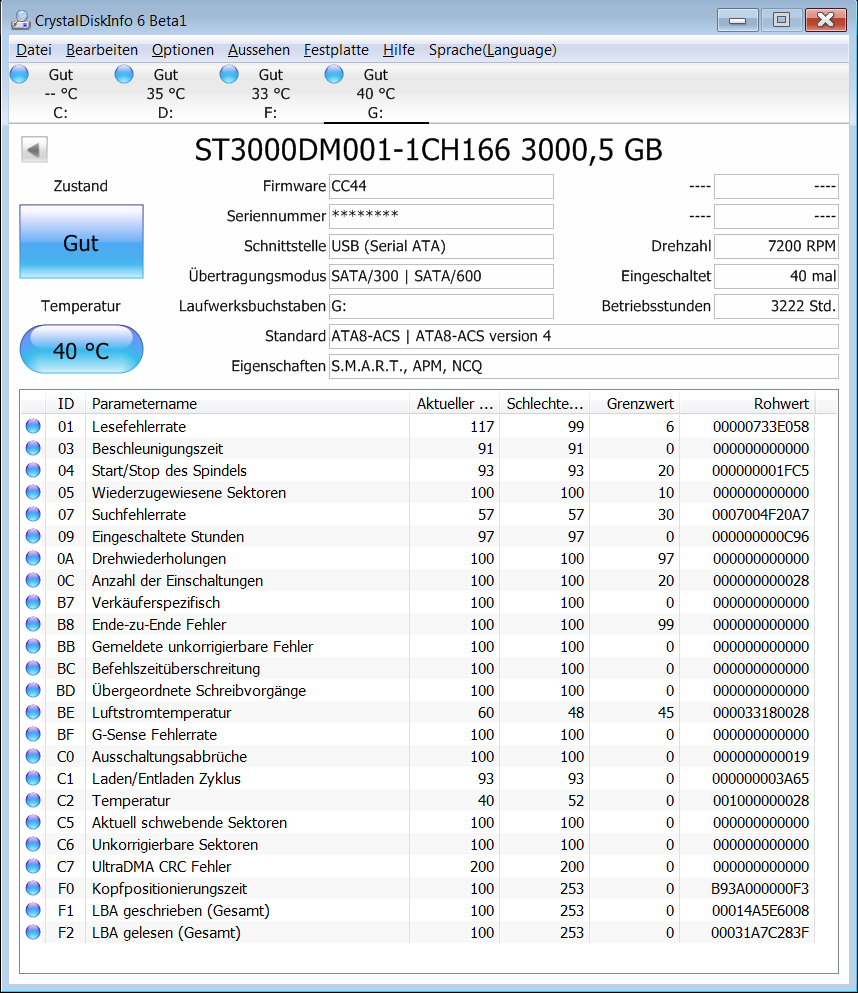This screenshot has width=858, height=993.
Task: Open the Aussehen menu
Action: (x=259, y=50)
